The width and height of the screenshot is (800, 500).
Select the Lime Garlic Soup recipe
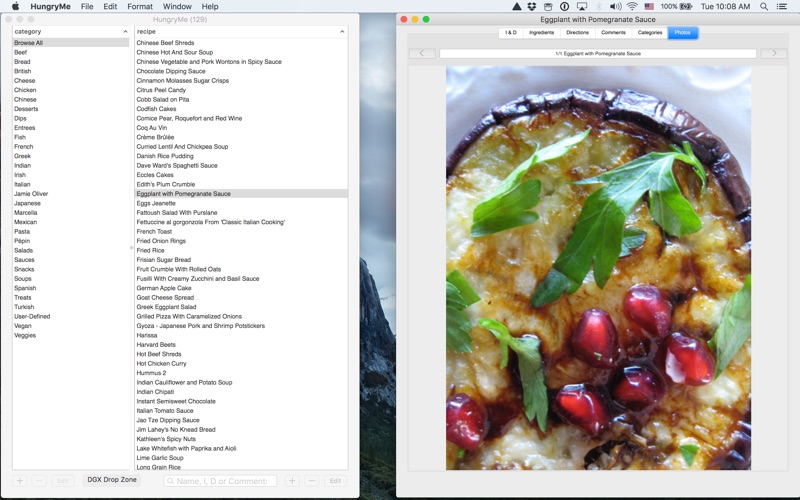tap(241, 458)
